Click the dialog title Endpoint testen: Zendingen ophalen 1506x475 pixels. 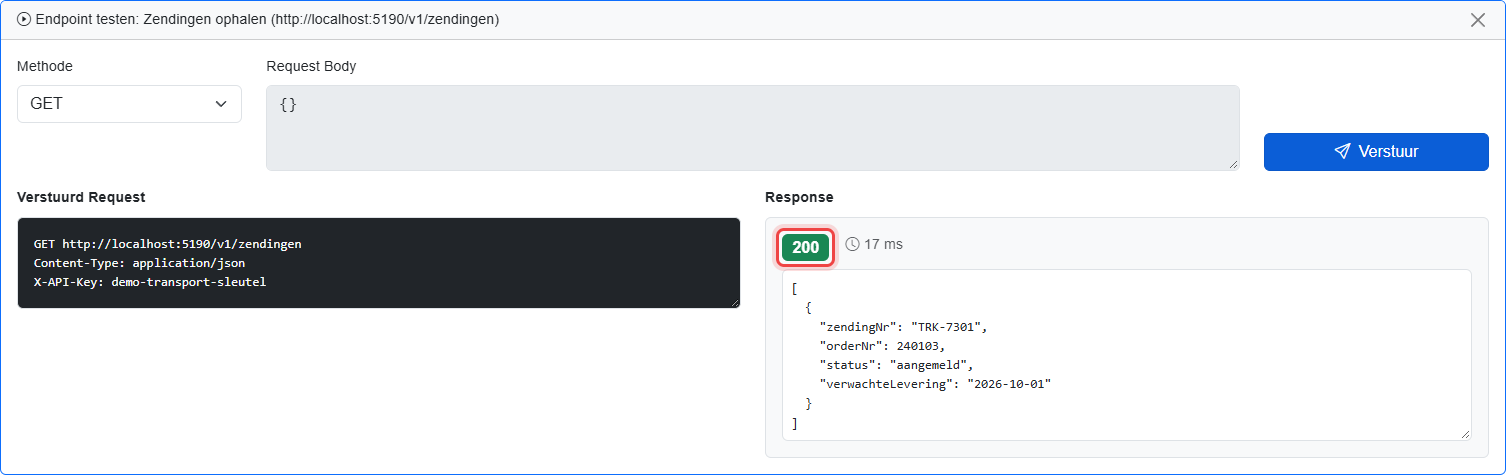point(267,20)
